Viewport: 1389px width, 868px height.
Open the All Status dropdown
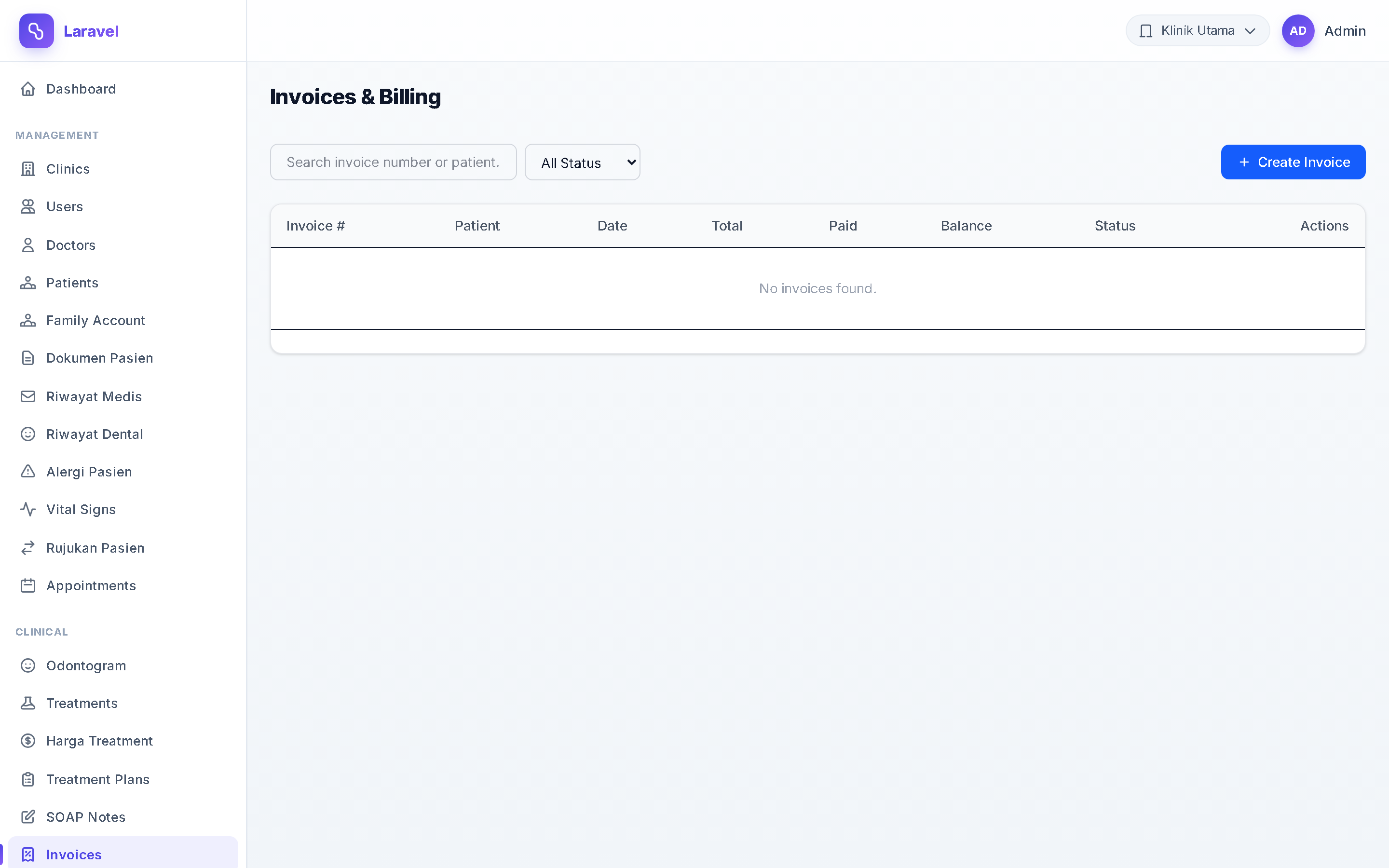coord(582,163)
